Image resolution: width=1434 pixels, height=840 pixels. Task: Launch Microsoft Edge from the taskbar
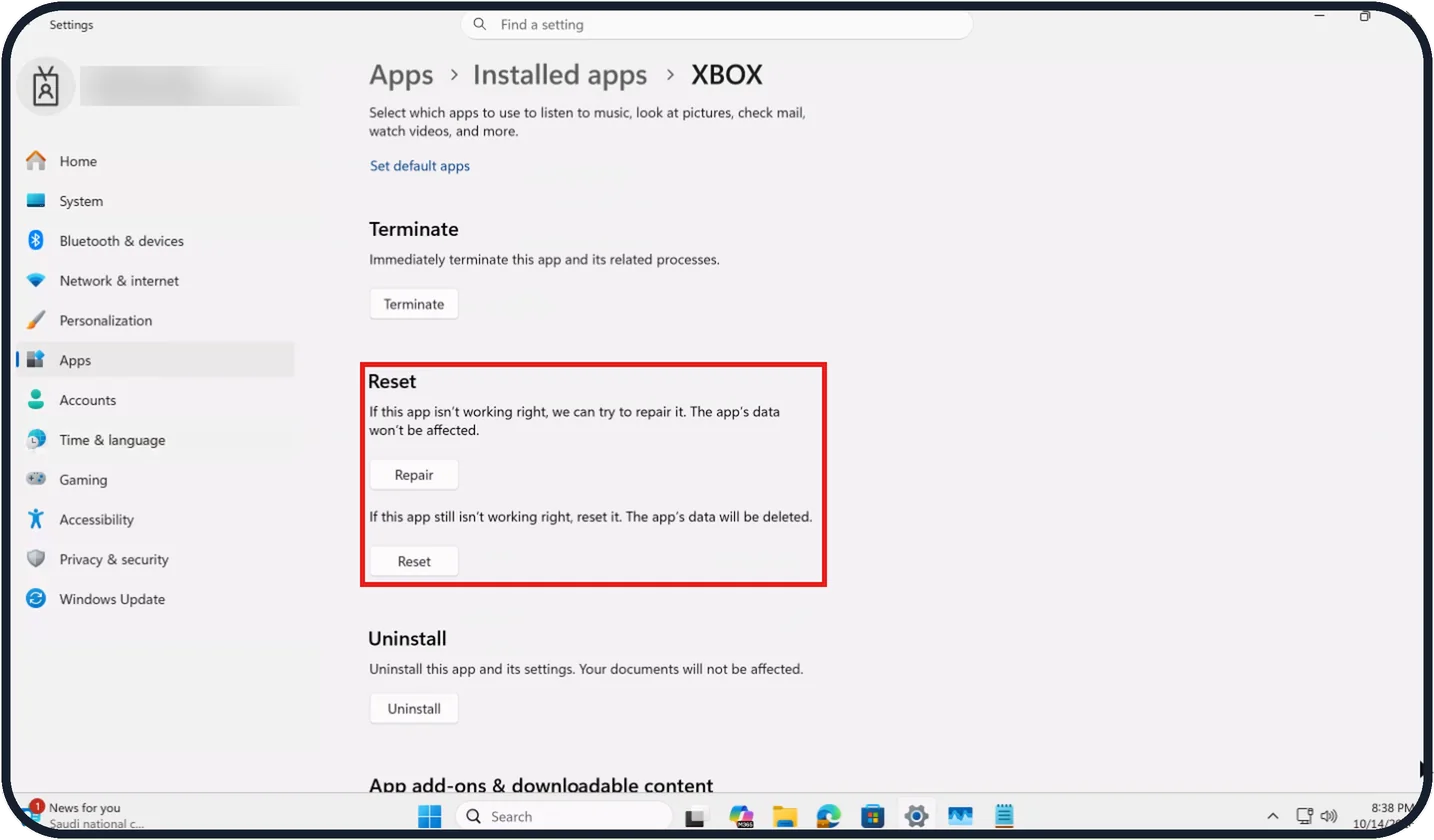pos(829,816)
